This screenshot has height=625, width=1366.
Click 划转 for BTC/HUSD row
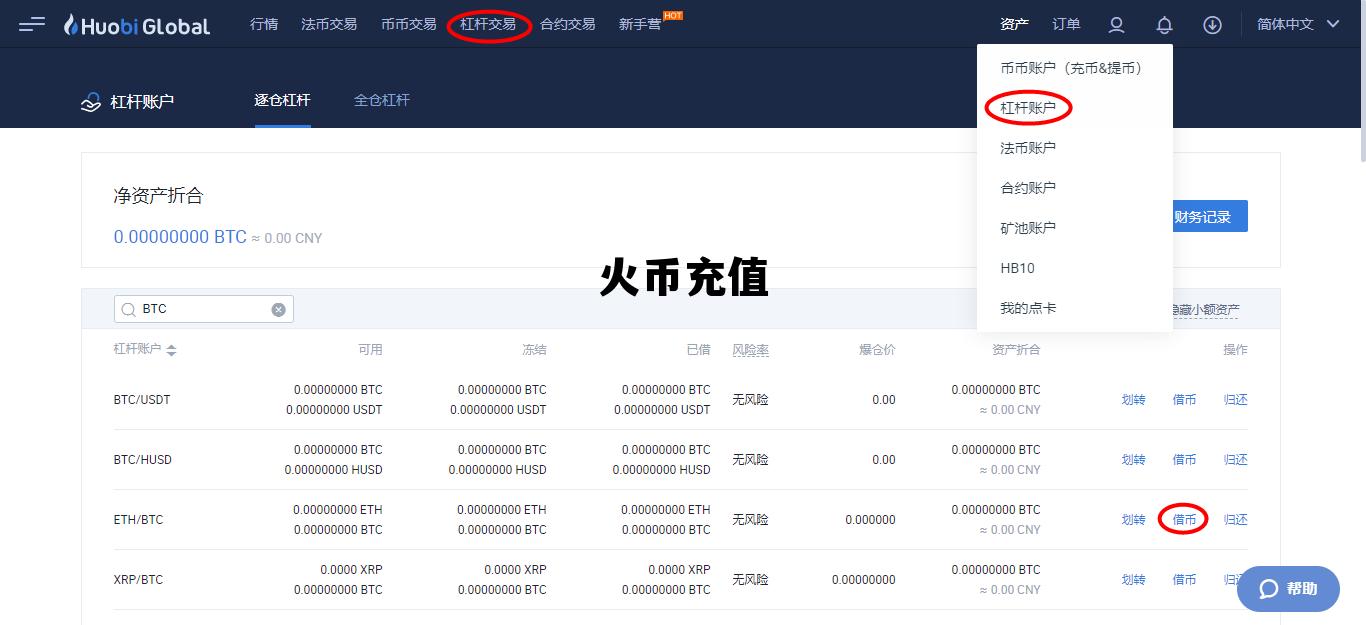[1133, 460]
